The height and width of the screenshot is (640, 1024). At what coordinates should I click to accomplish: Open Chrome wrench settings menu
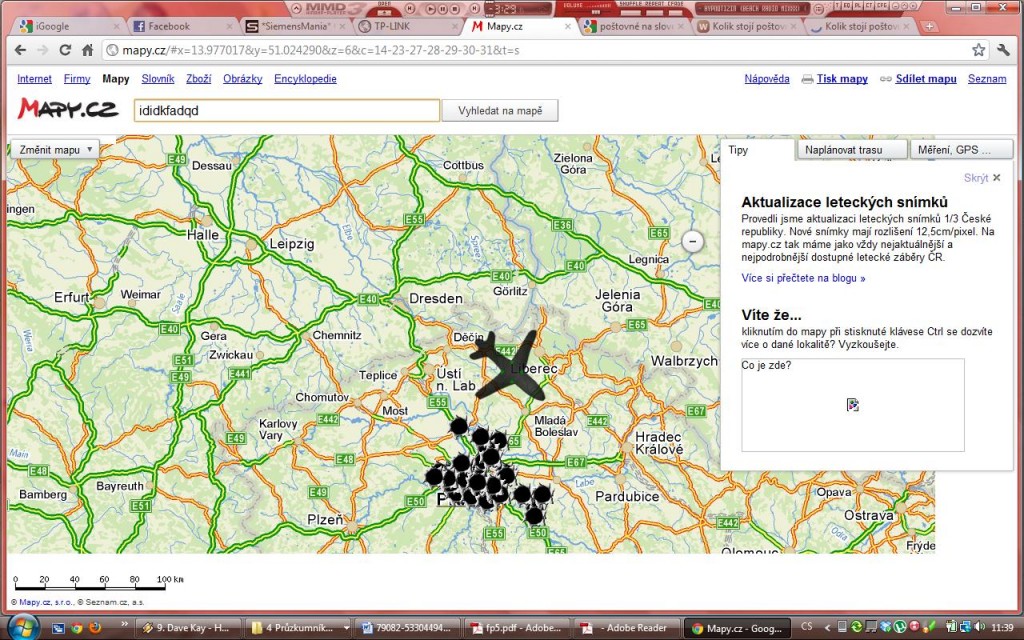(x=1004, y=50)
